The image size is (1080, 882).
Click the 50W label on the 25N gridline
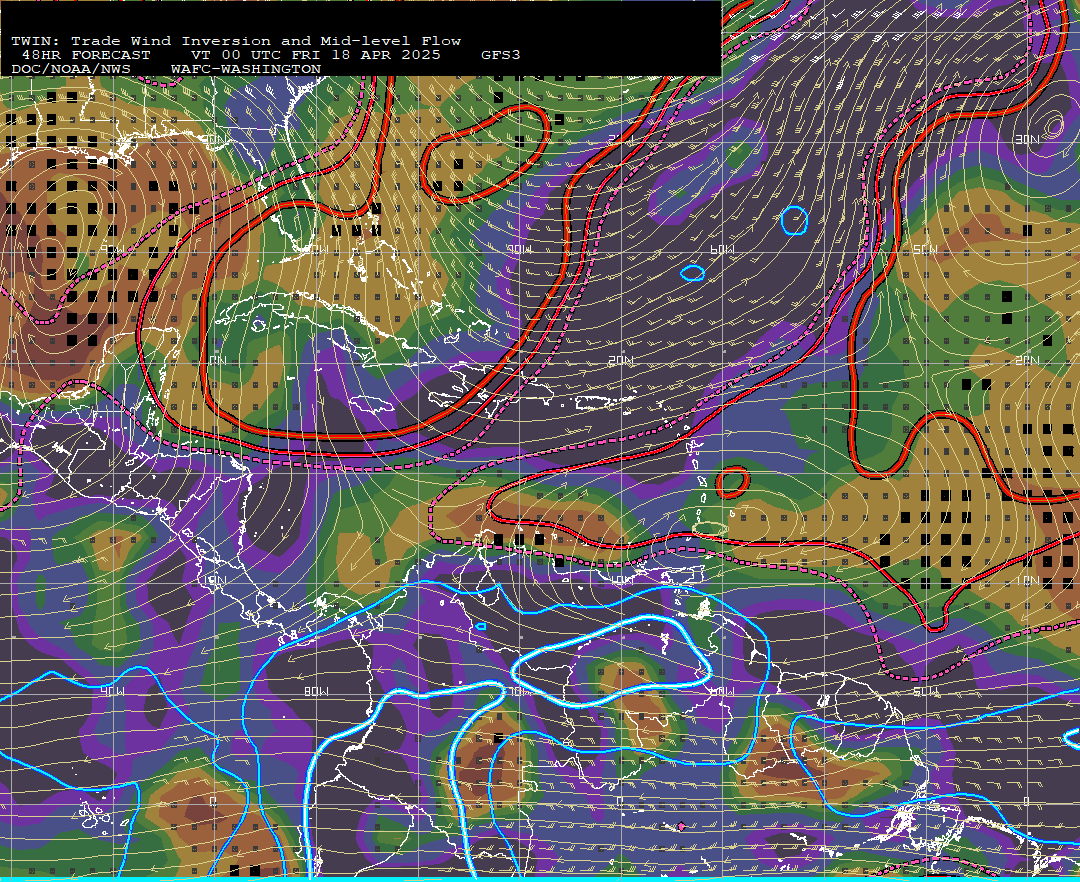(x=925, y=249)
